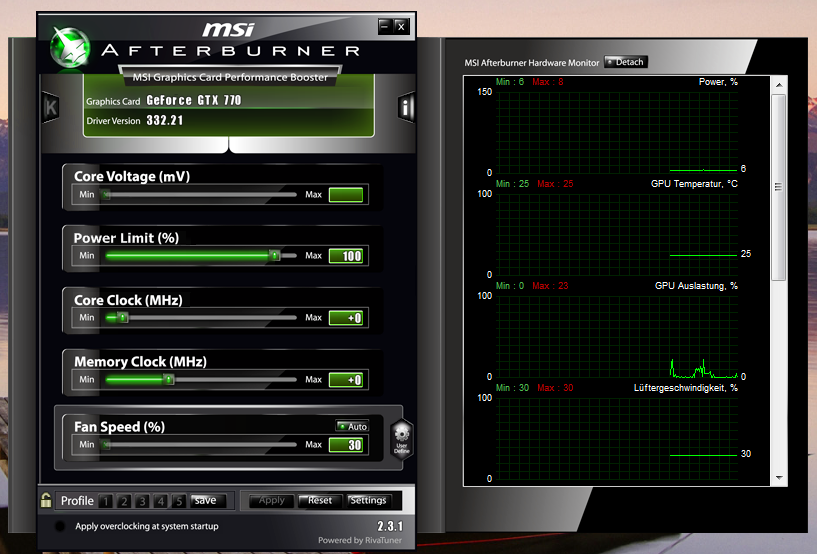The height and width of the screenshot is (554, 817).
Task: Click the Core Voltage value field
Action: pos(346,194)
